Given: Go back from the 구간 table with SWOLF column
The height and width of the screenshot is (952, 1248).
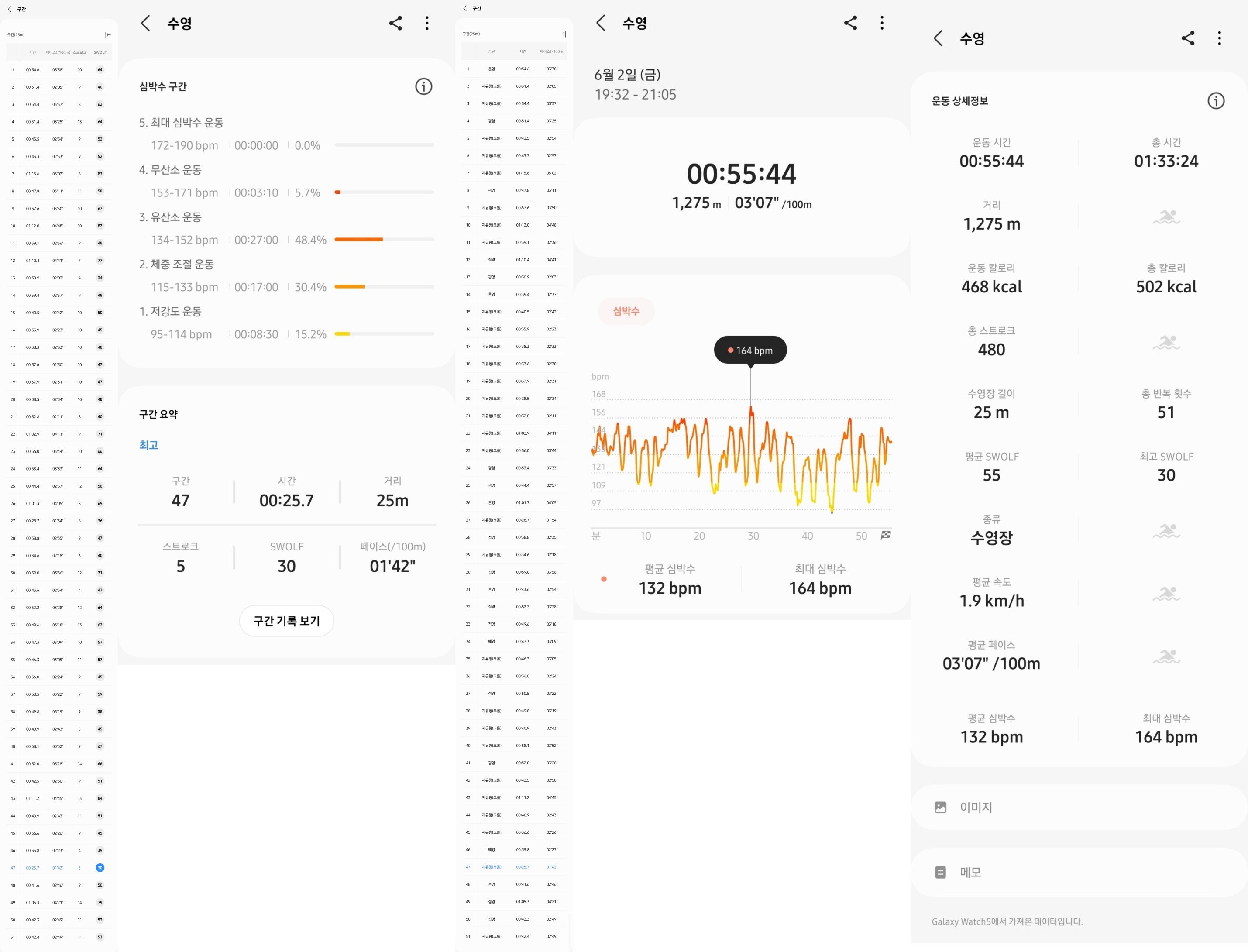Looking at the screenshot, I should click(x=9, y=9).
